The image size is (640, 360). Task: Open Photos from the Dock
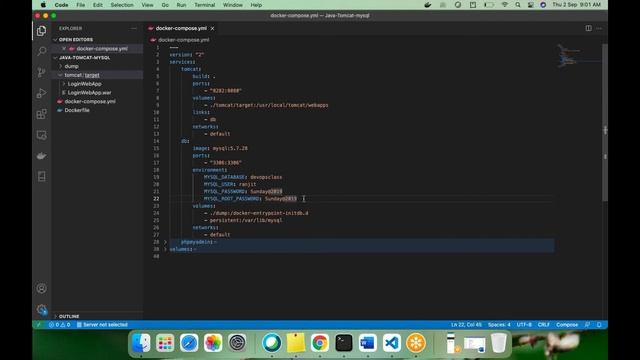(213, 342)
